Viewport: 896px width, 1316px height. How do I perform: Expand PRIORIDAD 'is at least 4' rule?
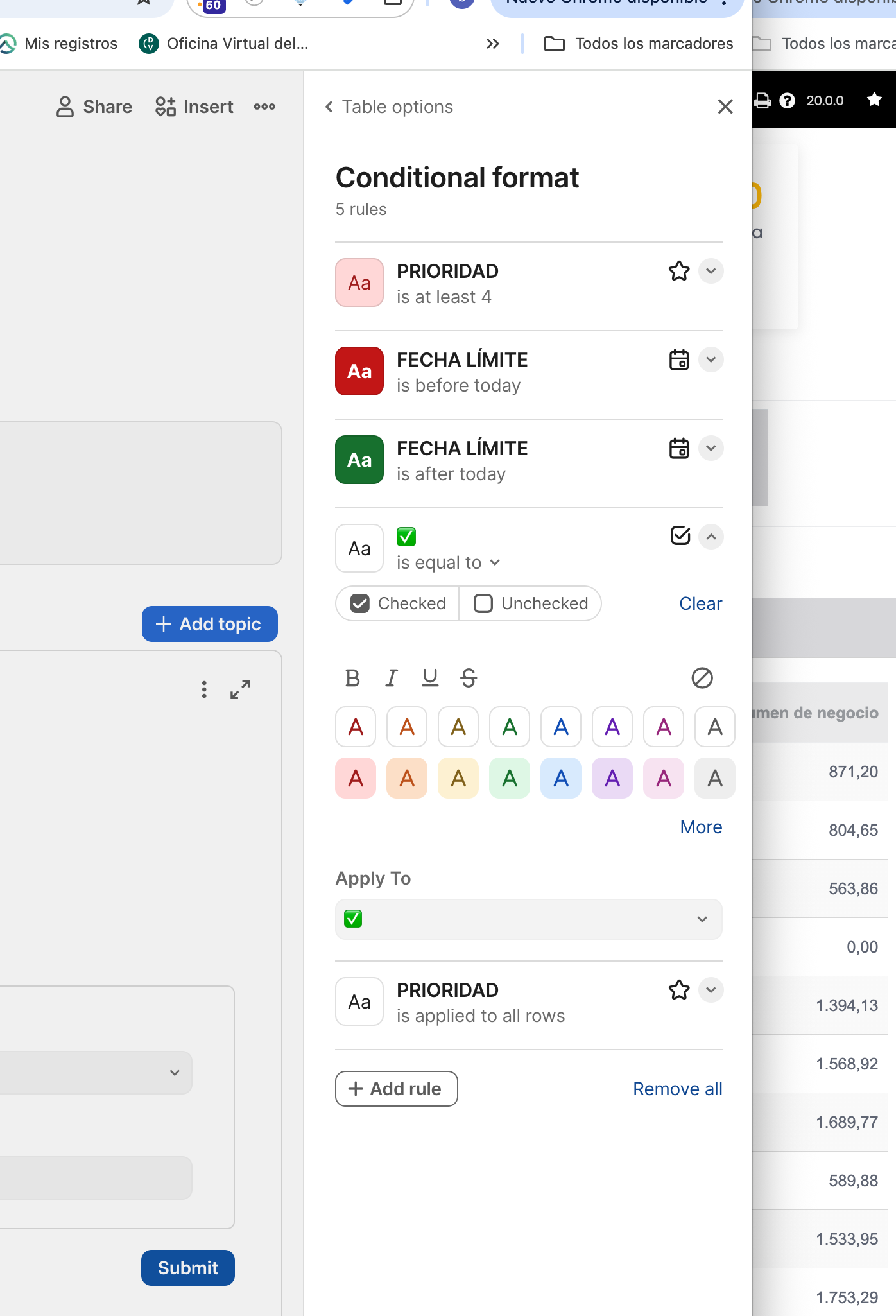click(x=711, y=271)
